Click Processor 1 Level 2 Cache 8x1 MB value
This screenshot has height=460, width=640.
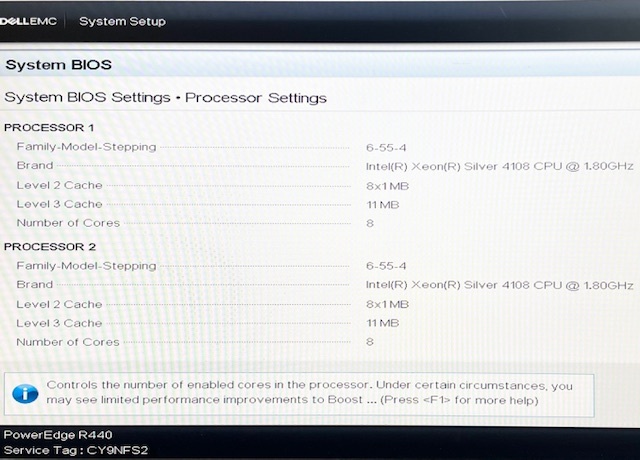pyautogui.click(x=387, y=187)
